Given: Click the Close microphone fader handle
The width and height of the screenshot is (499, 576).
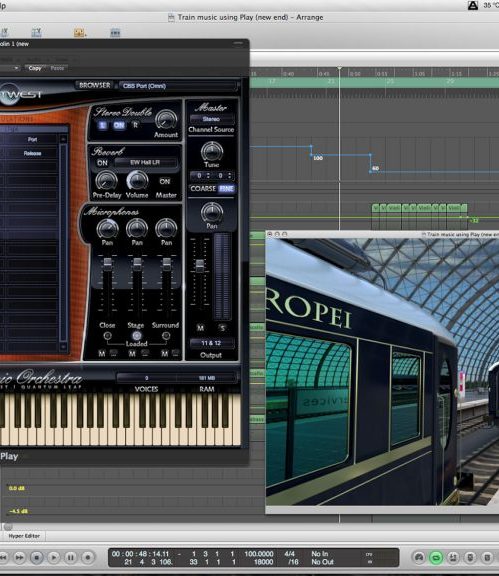Looking at the screenshot, I should [x=107, y=263].
